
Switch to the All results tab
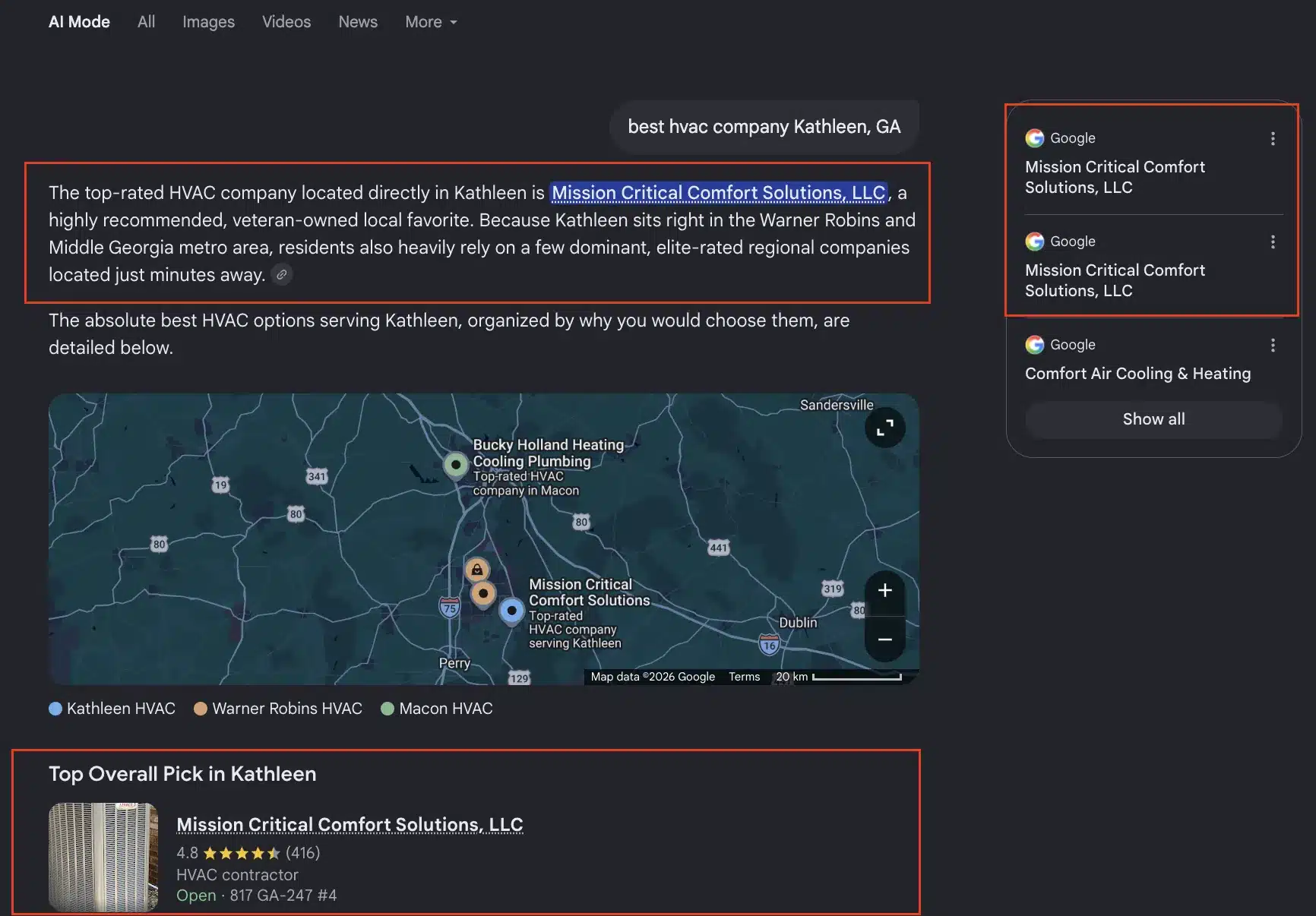coord(146,22)
